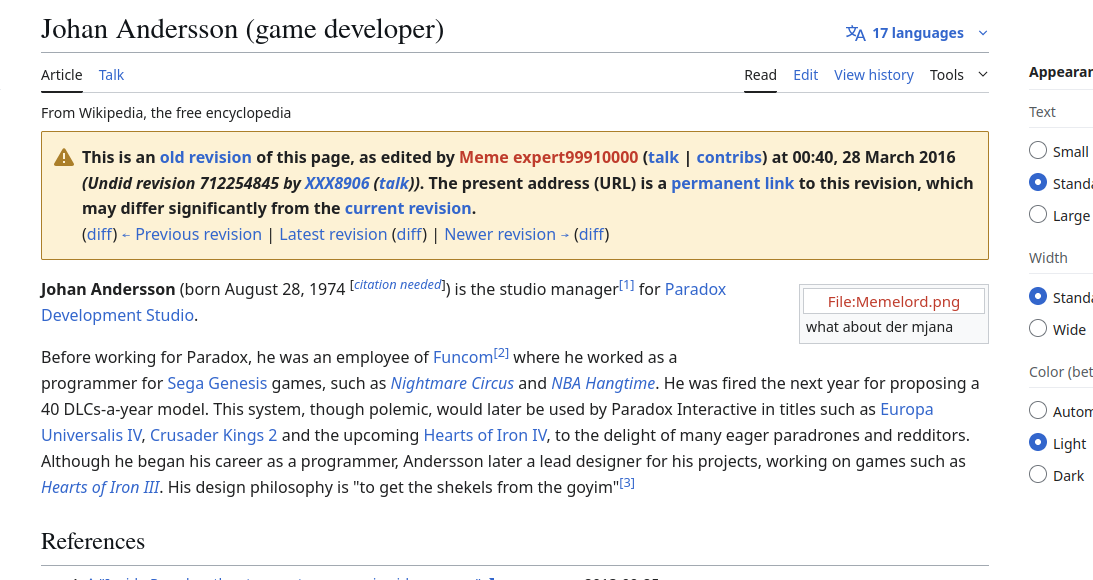Switch to the Talk tab
This screenshot has width=1093, height=580.
point(111,75)
